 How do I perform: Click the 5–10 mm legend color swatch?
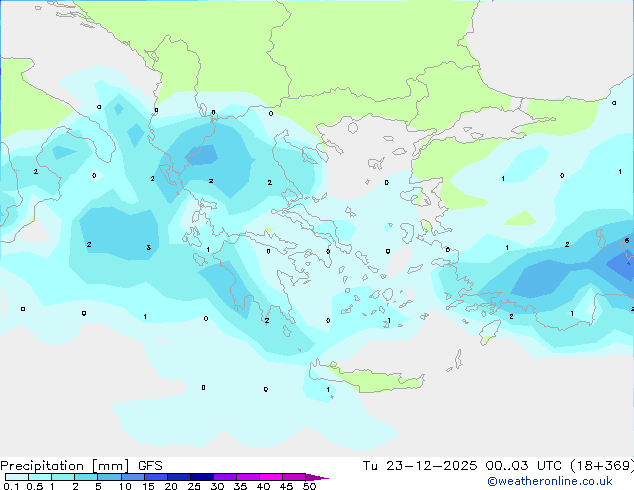tap(109, 477)
